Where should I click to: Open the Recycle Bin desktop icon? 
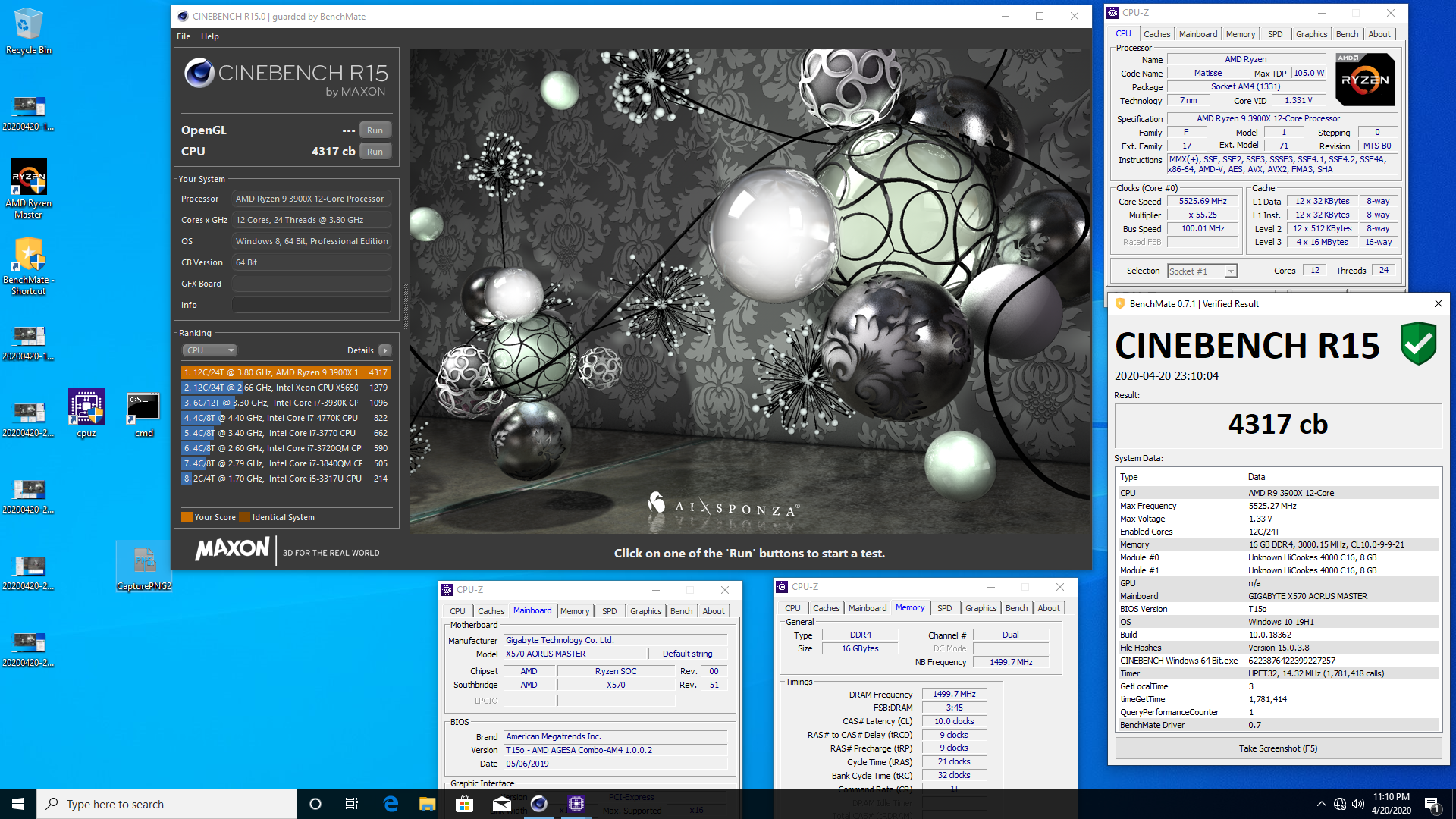tap(28, 31)
